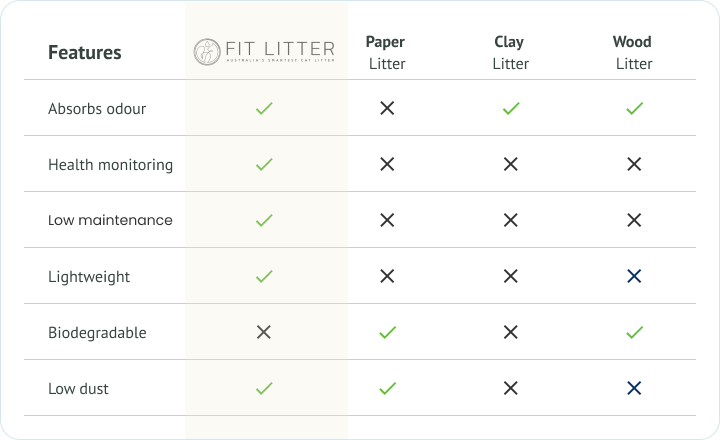Click Fit Litter's Low dust checkmark
Viewport: 720px width, 440px height.
tap(264, 388)
